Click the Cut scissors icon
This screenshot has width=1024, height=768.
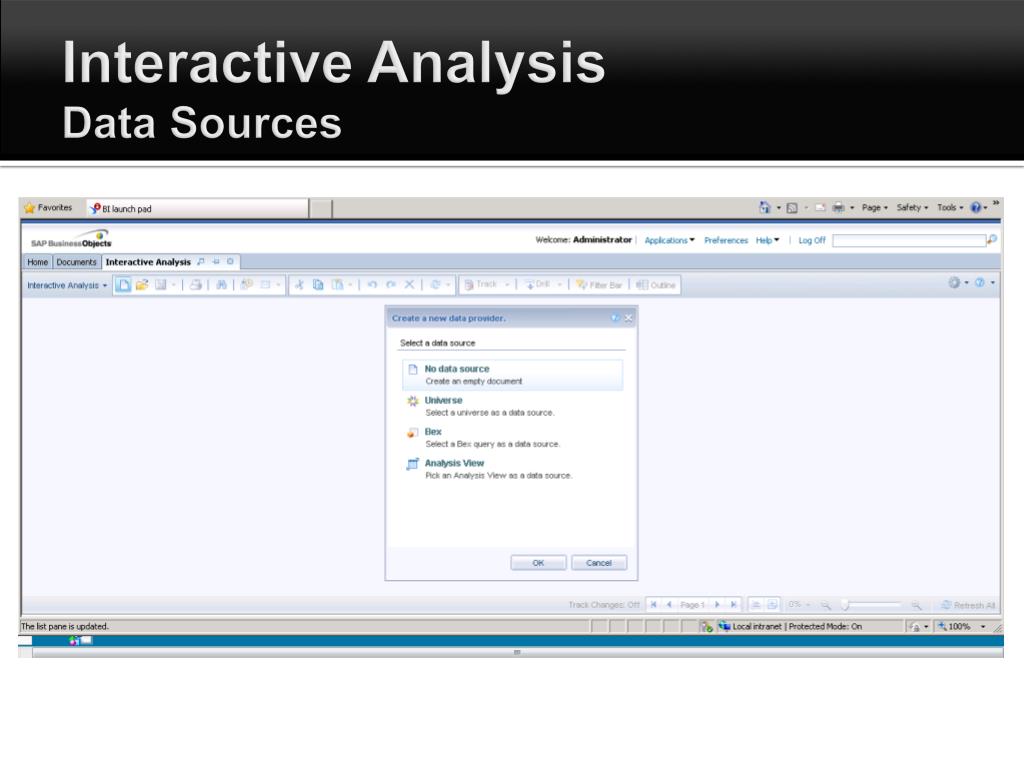click(299, 285)
